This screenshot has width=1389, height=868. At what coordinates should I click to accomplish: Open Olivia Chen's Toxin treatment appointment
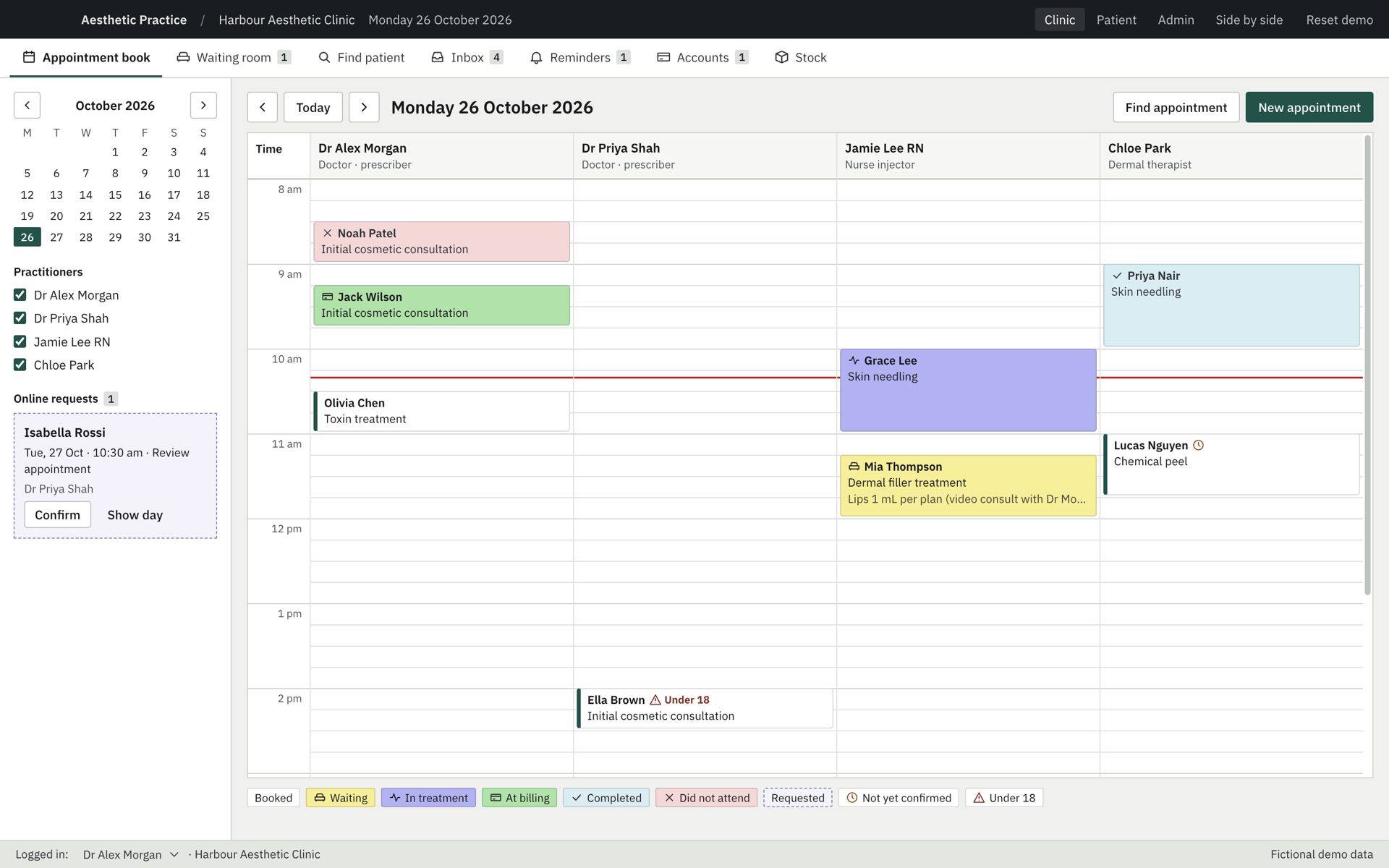click(441, 411)
